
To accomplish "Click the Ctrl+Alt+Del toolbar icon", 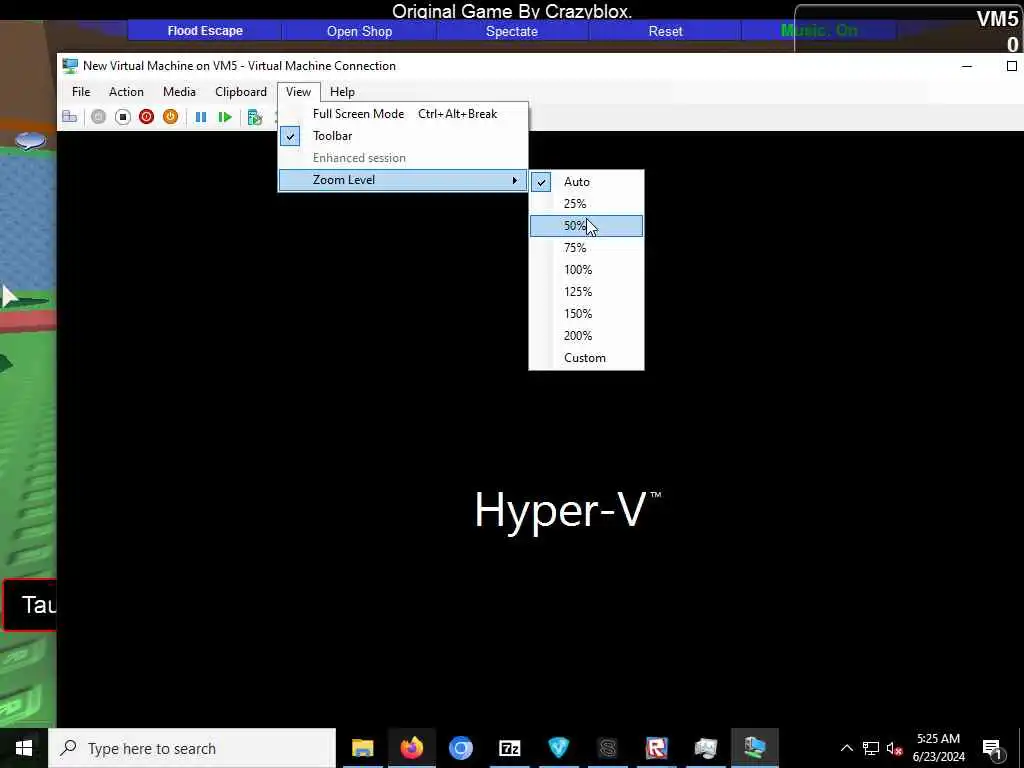I will [x=69, y=117].
